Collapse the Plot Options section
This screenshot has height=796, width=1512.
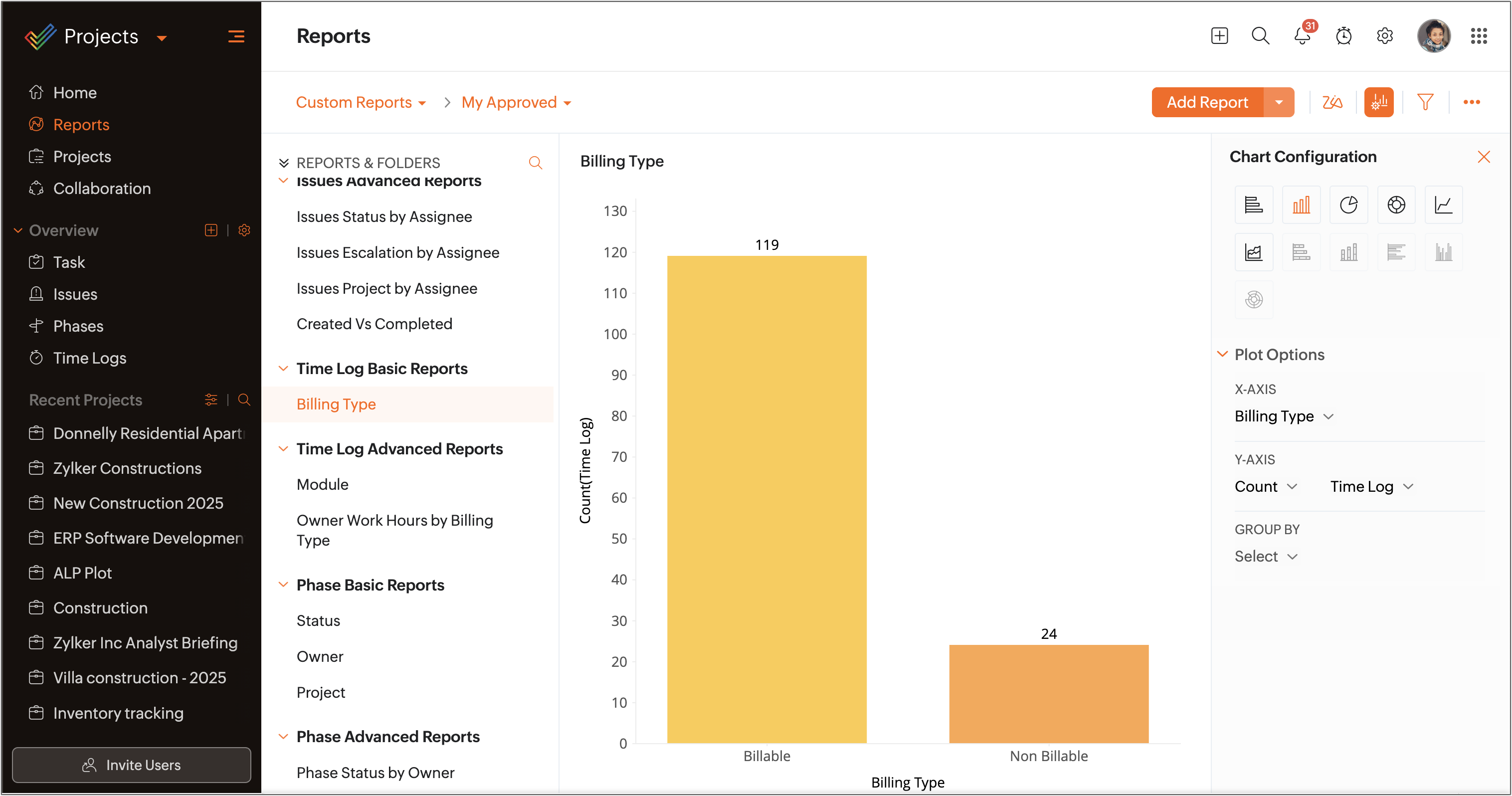1223,355
